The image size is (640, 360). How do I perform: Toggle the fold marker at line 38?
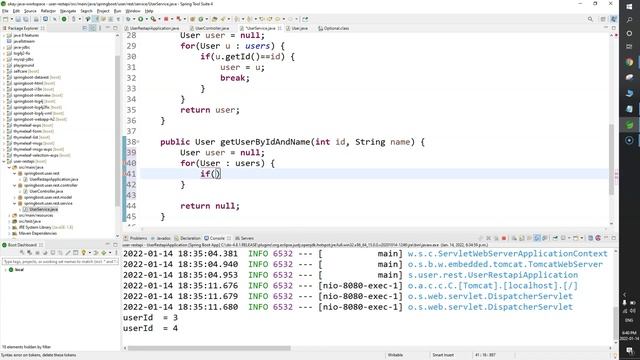(138, 142)
